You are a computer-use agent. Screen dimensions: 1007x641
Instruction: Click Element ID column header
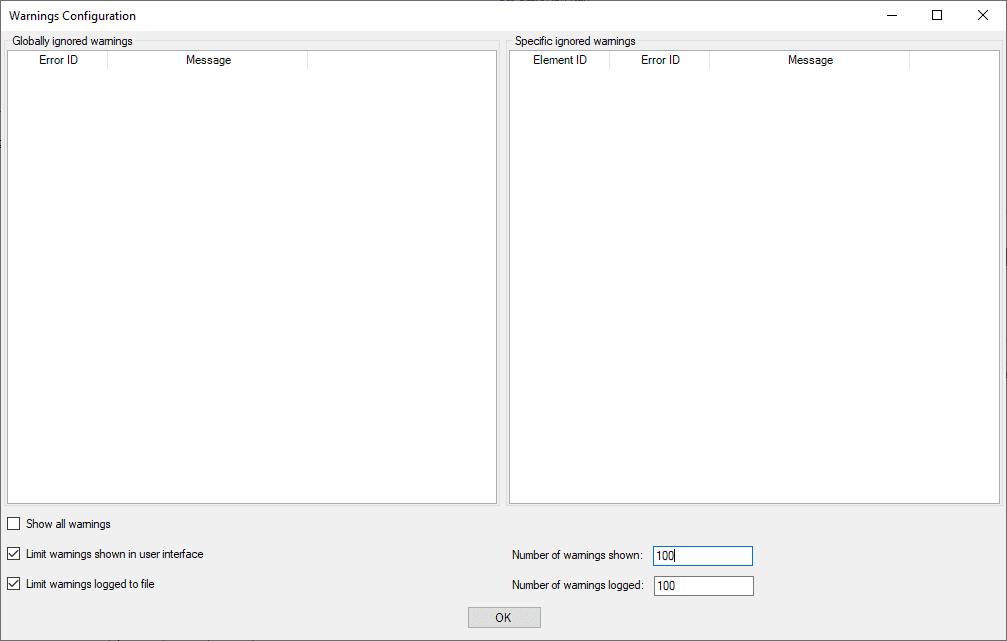tap(559, 60)
